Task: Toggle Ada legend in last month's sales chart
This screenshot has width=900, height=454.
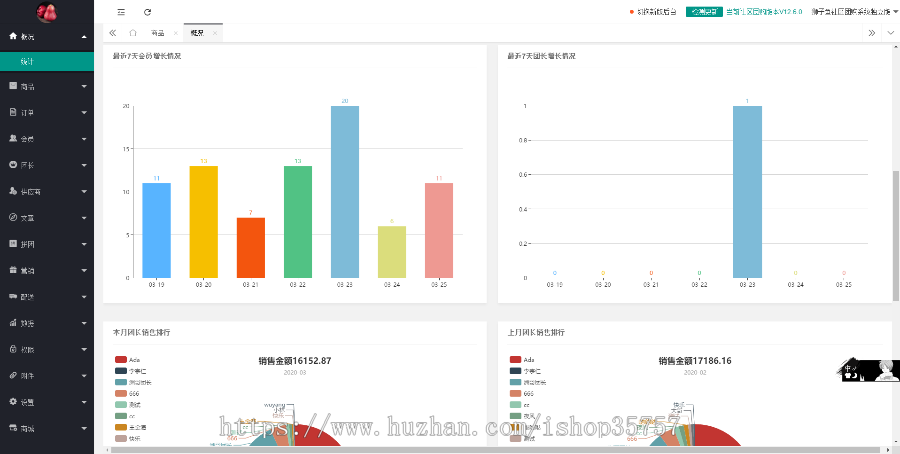Action: (x=522, y=359)
